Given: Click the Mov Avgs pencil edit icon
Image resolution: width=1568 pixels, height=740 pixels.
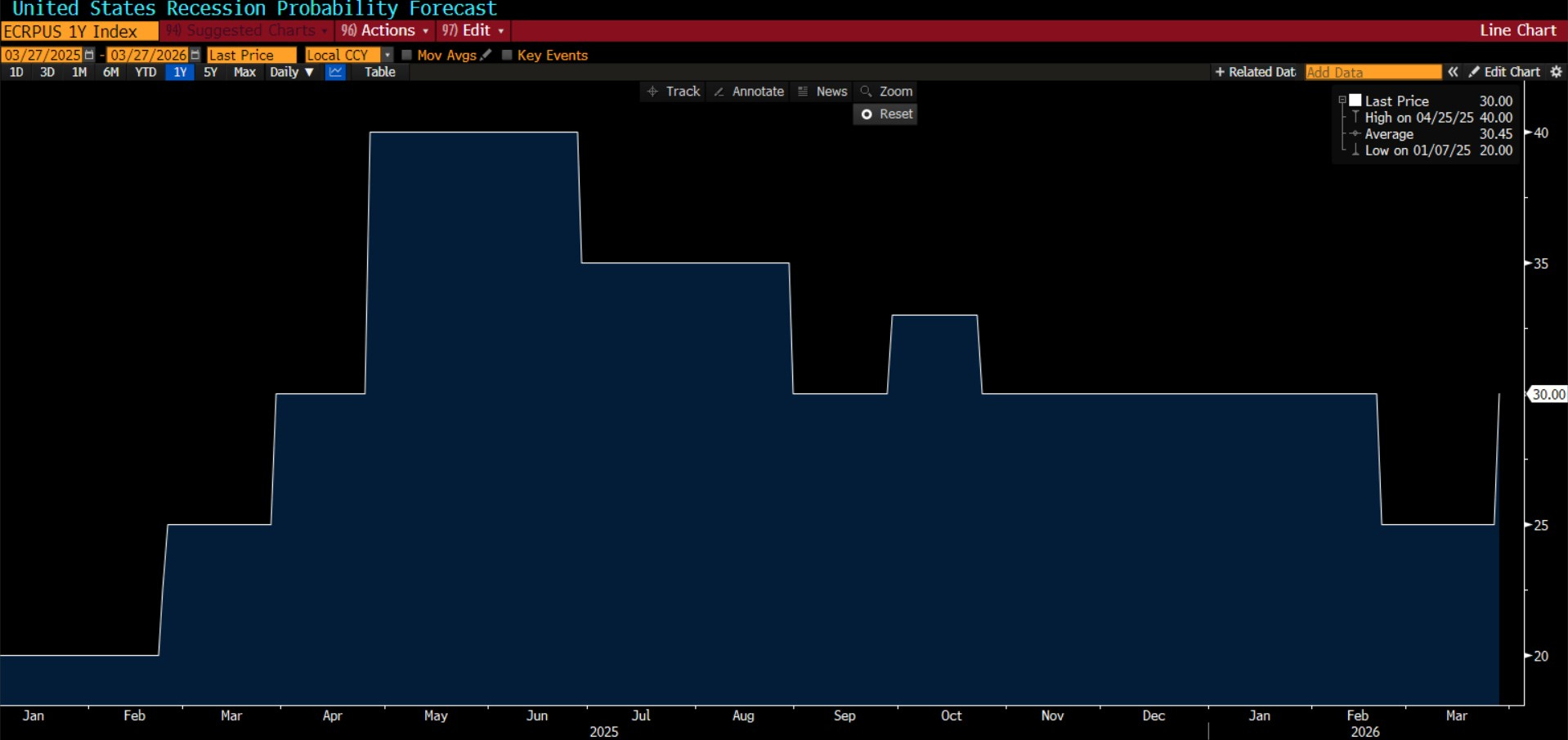Looking at the screenshot, I should point(486,55).
